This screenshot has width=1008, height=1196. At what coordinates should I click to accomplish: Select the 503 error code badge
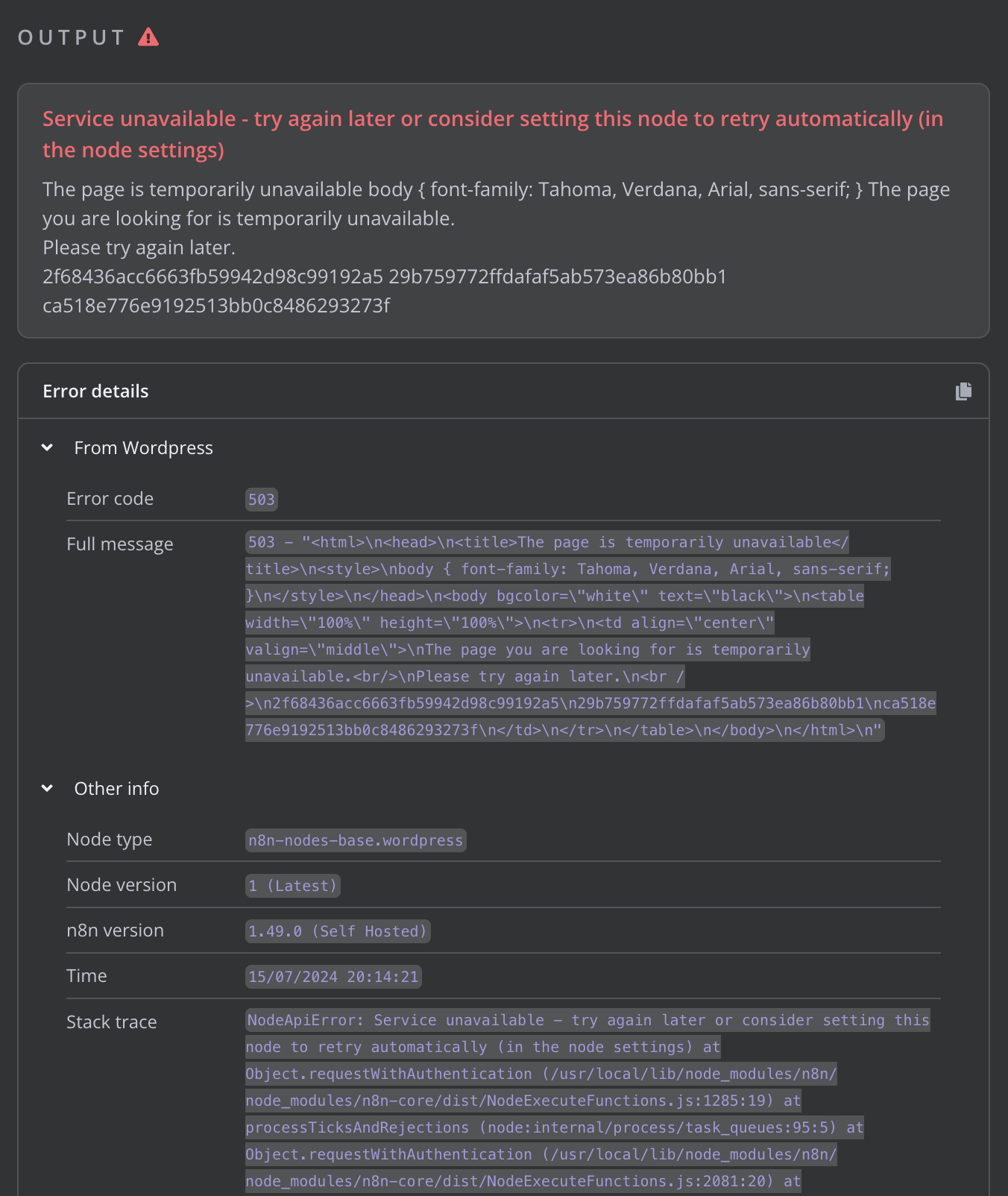[261, 500]
